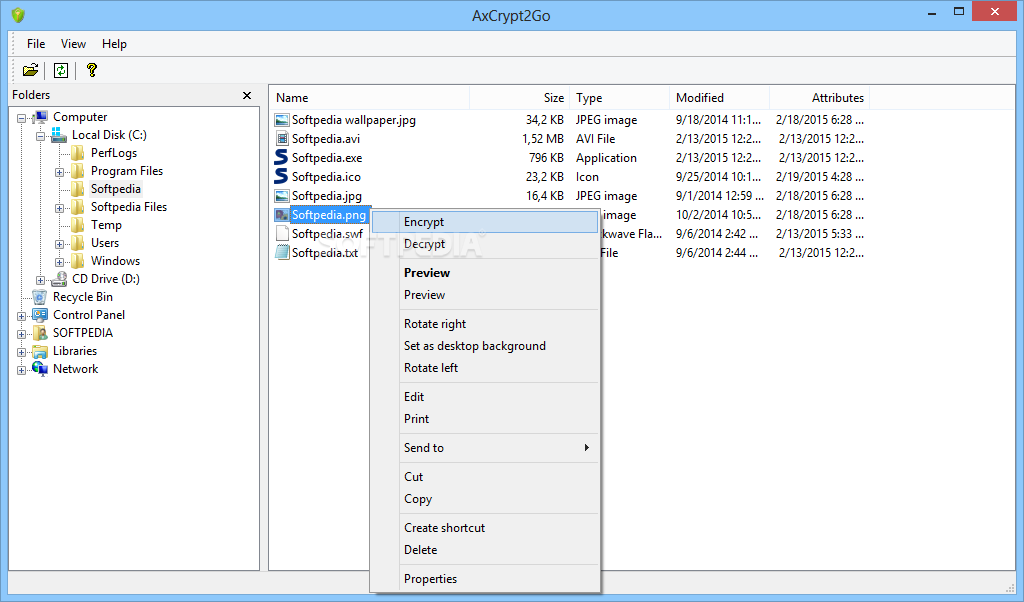
Task: Open Properties from the context menu
Action: click(485, 578)
